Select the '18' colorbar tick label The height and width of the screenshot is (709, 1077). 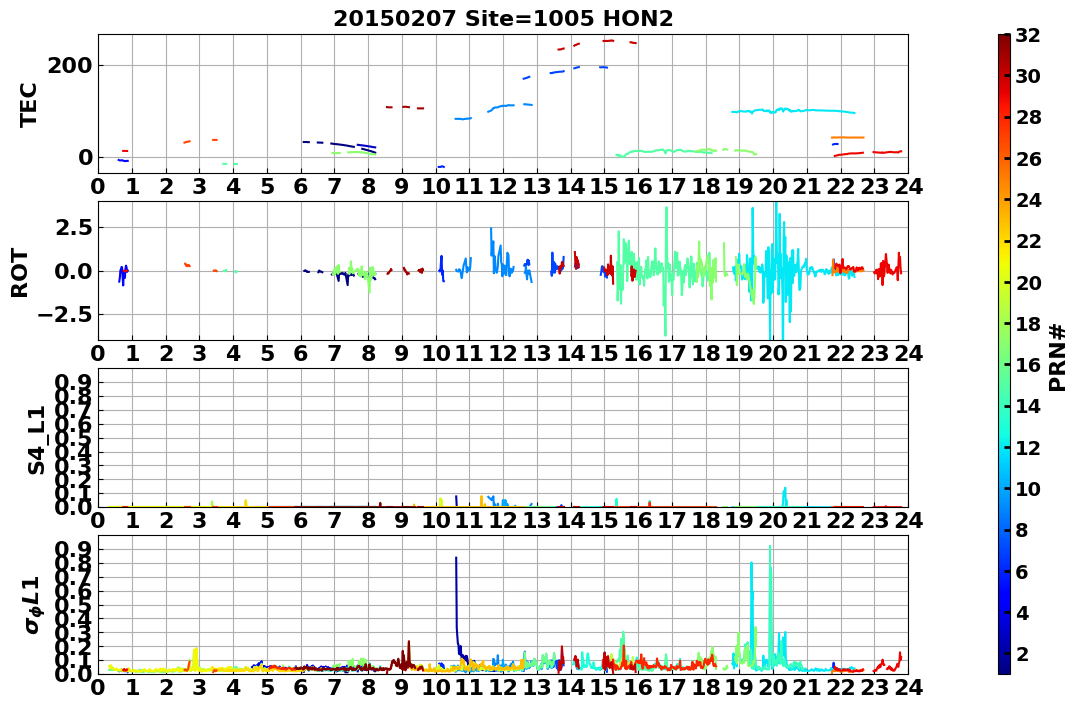[x=1028, y=324]
